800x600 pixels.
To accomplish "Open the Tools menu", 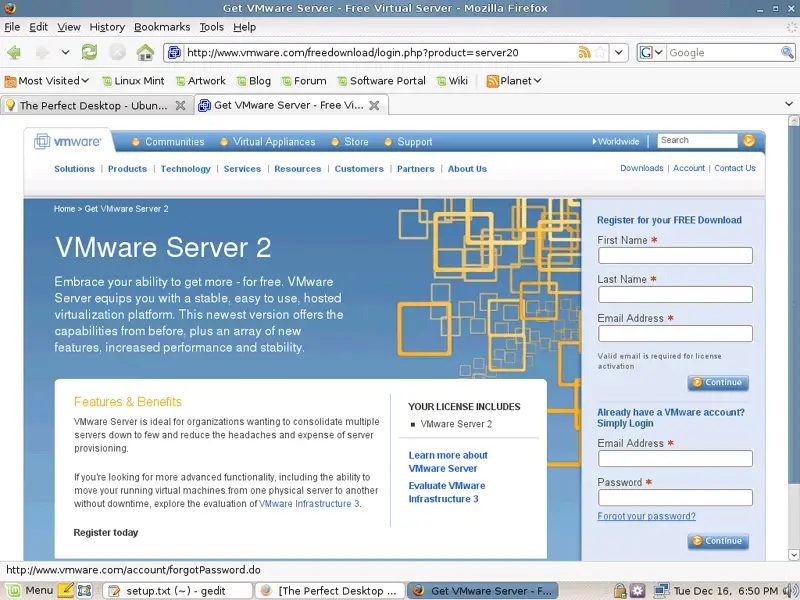I will tap(212, 27).
